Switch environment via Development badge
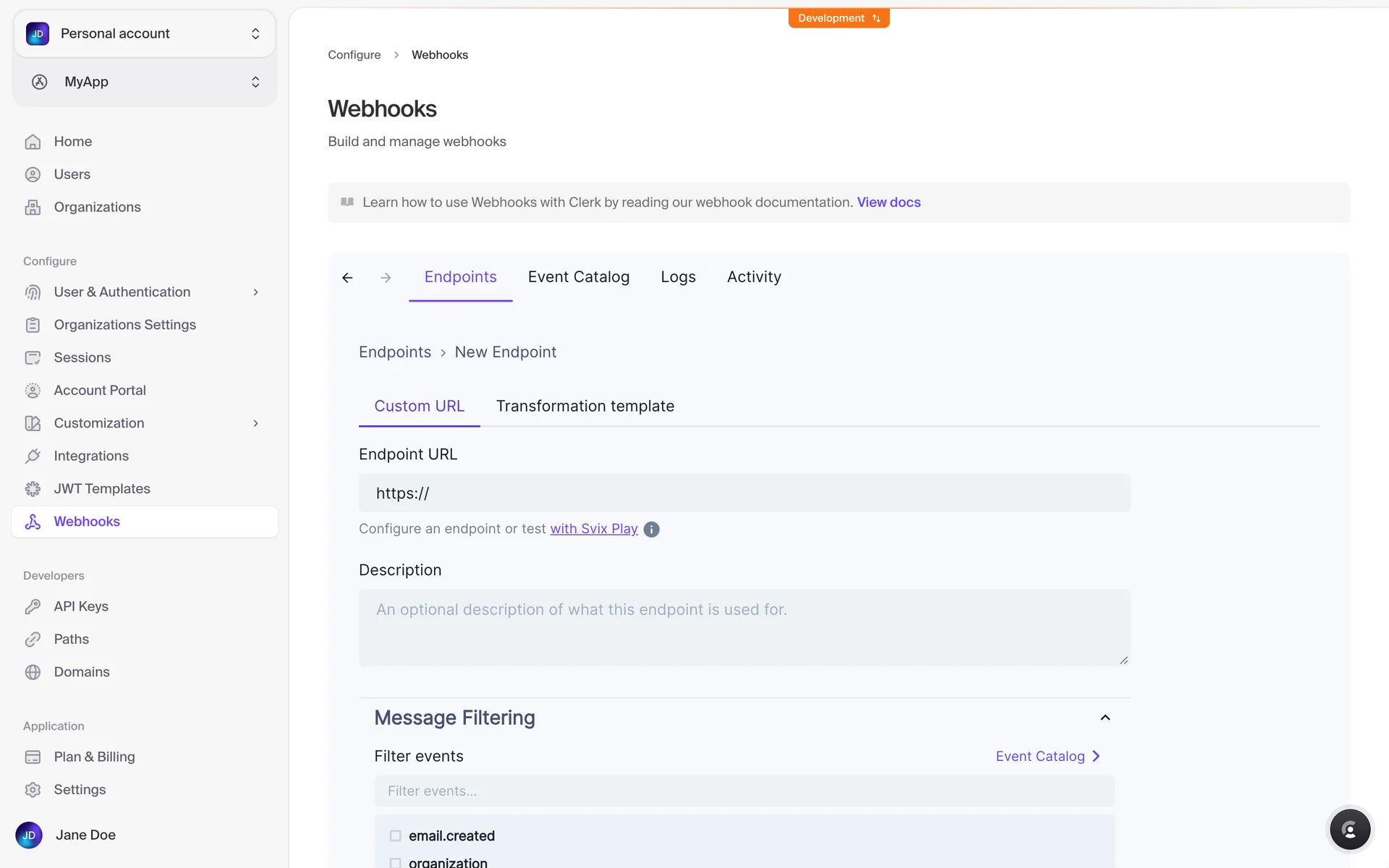 click(x=838, y=18)
